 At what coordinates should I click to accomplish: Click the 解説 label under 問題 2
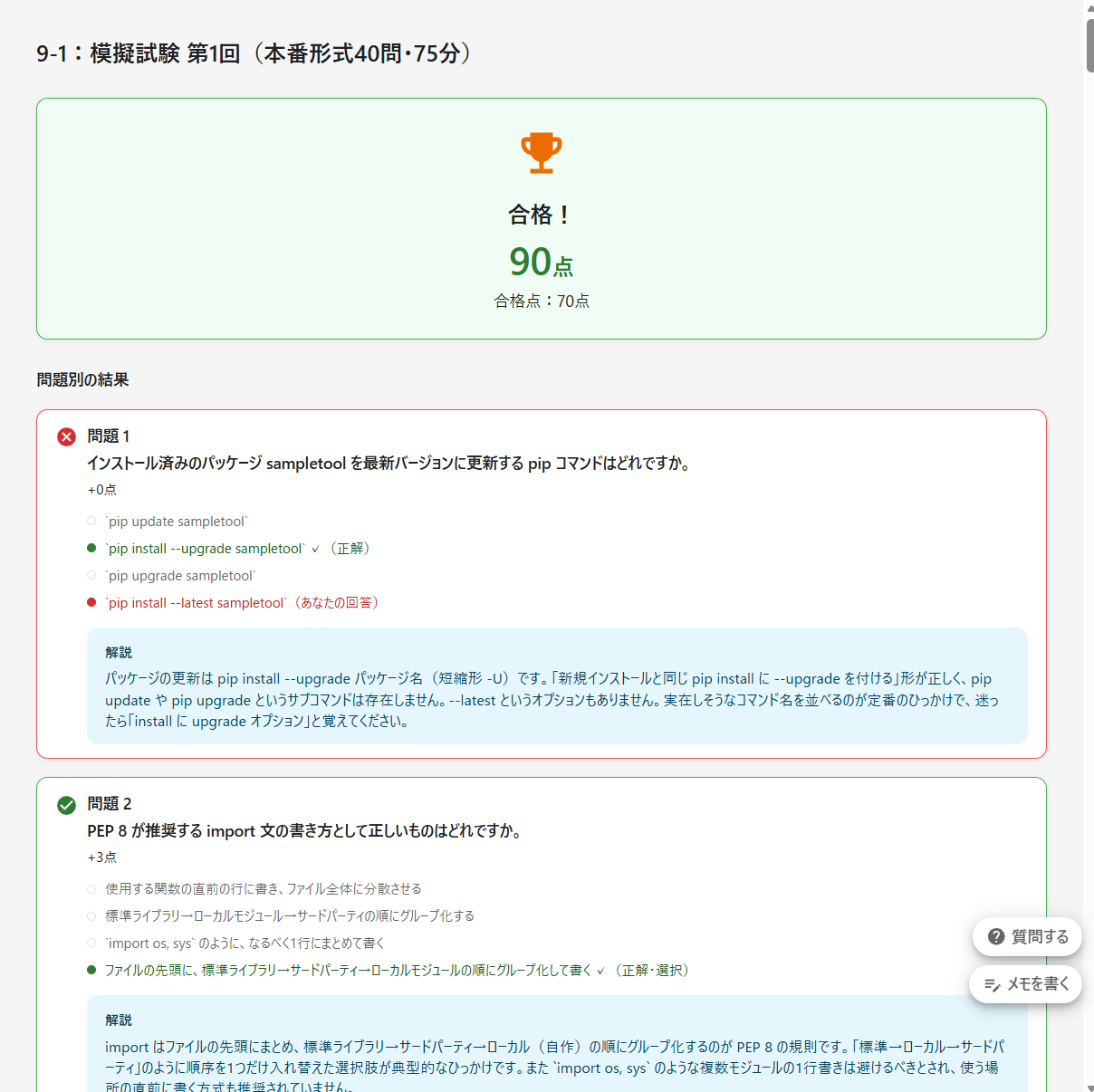pos(119,1020)
